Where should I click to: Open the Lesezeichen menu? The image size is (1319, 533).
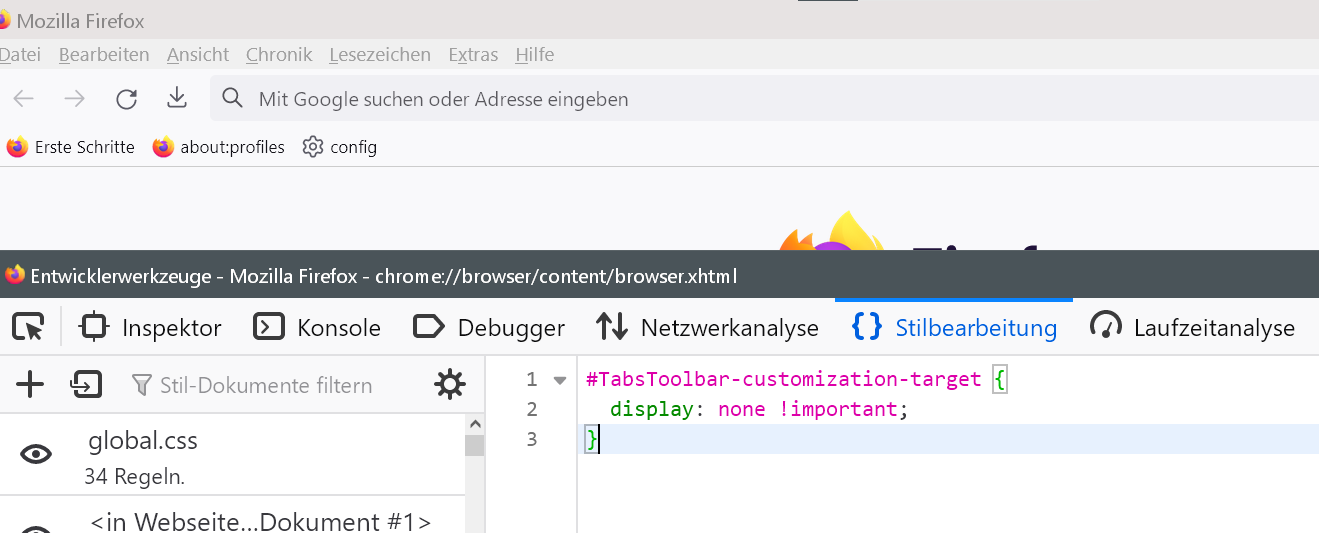[380, 54]
